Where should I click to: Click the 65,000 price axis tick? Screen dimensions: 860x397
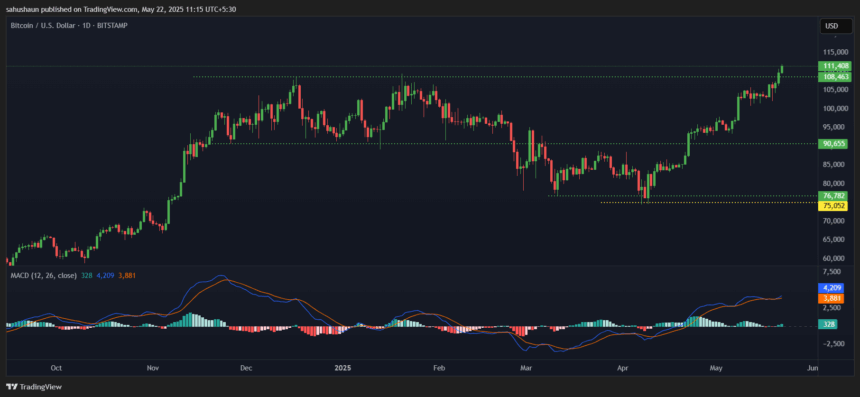(833, 240)
